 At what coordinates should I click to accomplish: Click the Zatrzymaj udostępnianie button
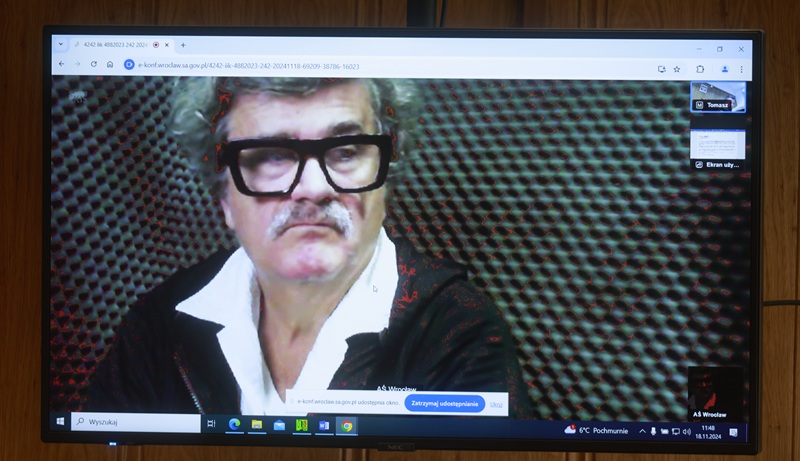445,404
